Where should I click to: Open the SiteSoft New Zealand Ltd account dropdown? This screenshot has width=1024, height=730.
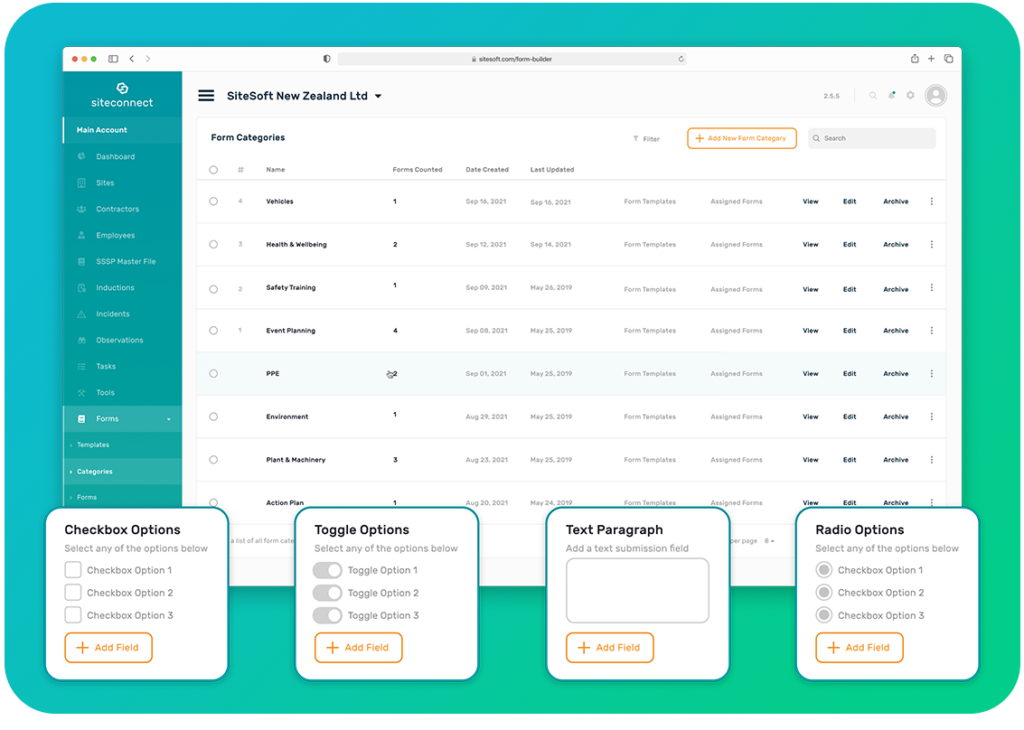[378, 96]
